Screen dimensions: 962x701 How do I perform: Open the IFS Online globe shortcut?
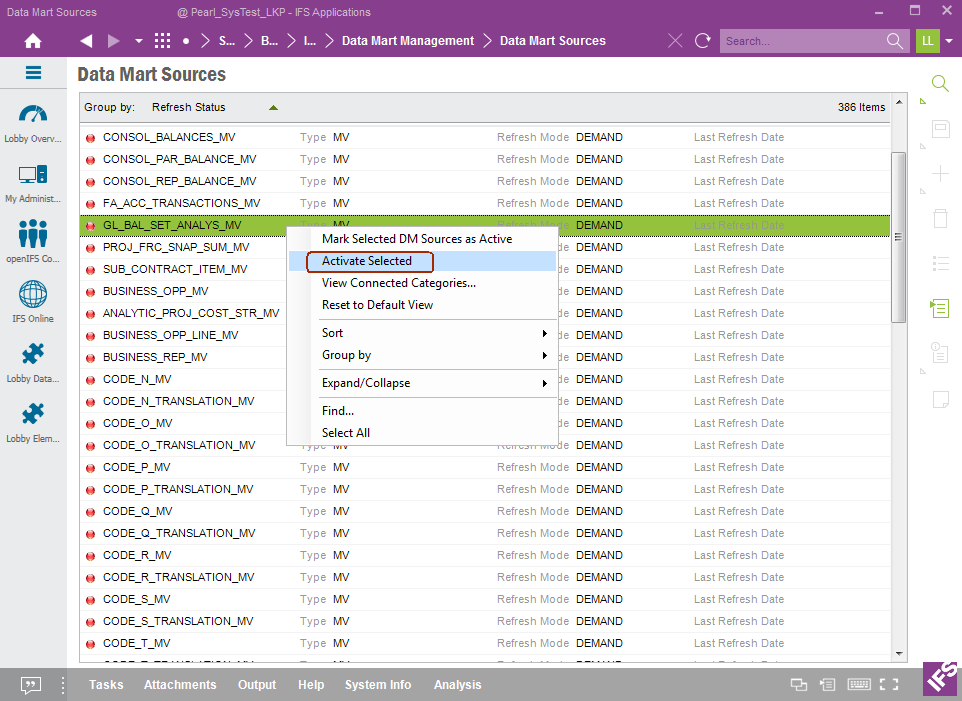pos(33,300)
